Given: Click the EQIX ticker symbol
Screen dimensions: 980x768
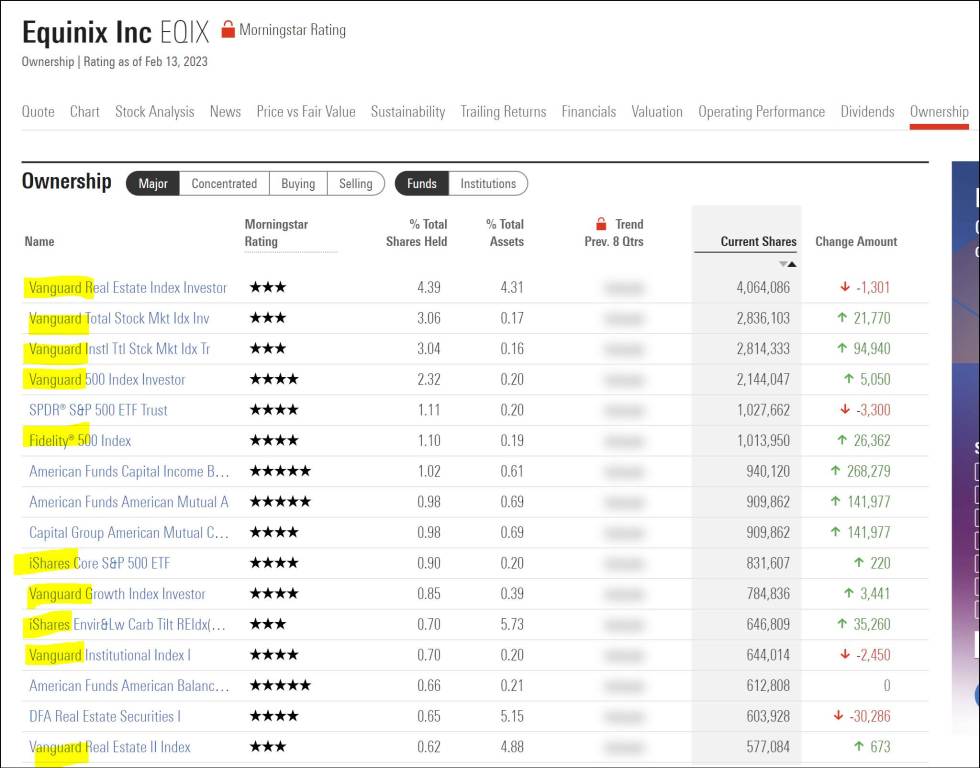Looking at the screenshot, I should pyautogui.click(x=184, y=32).
